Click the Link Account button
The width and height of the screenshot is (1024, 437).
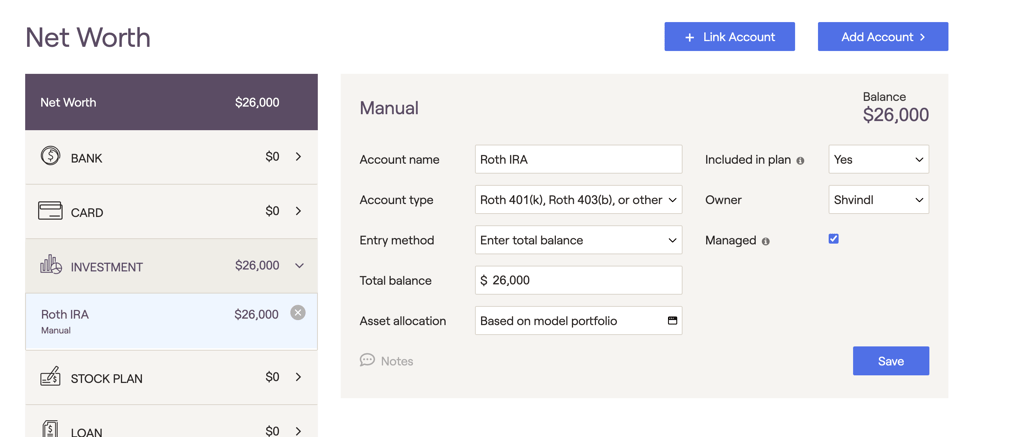[729, 37]
